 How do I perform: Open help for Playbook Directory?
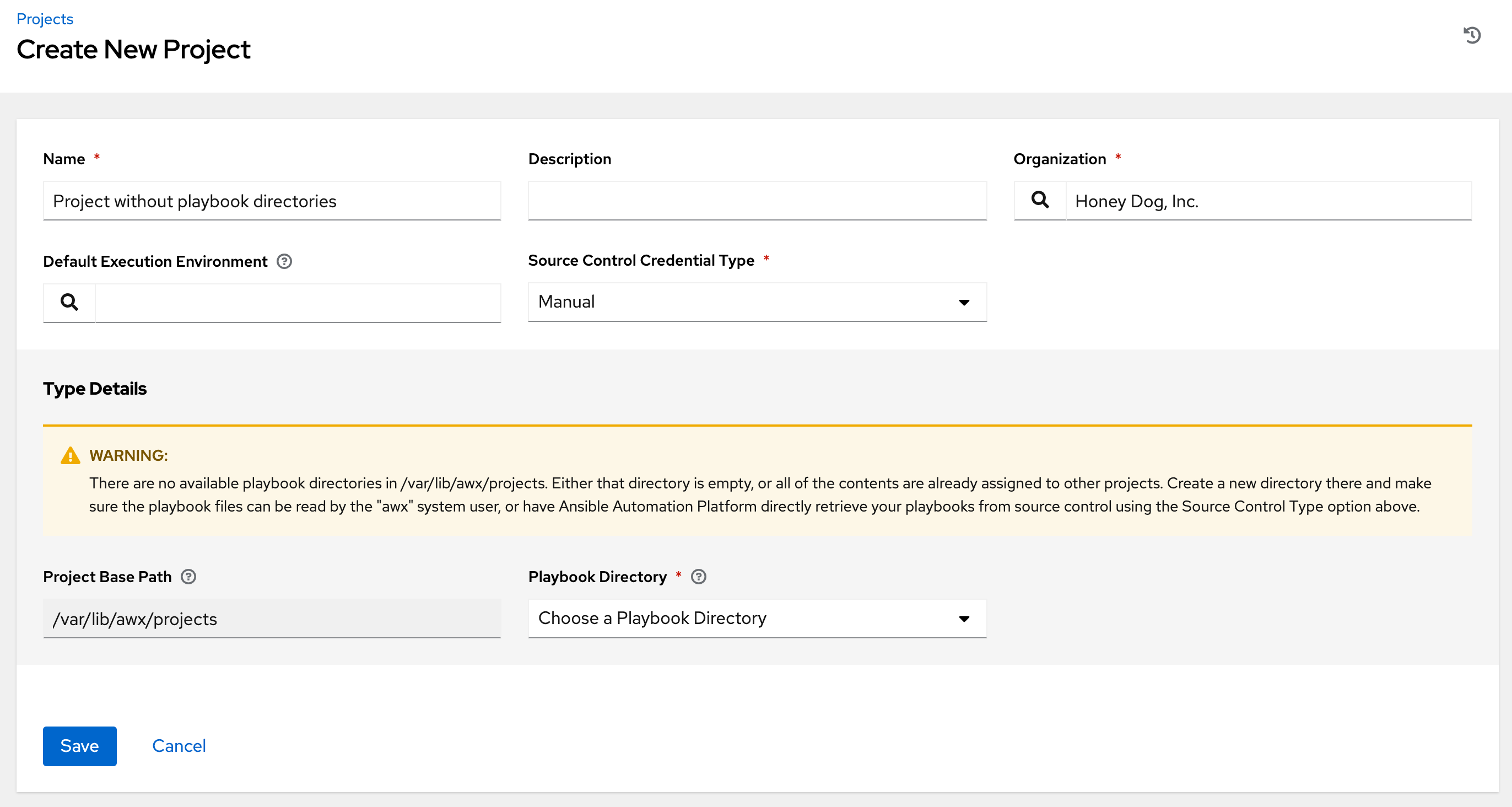tap(699, 577)
